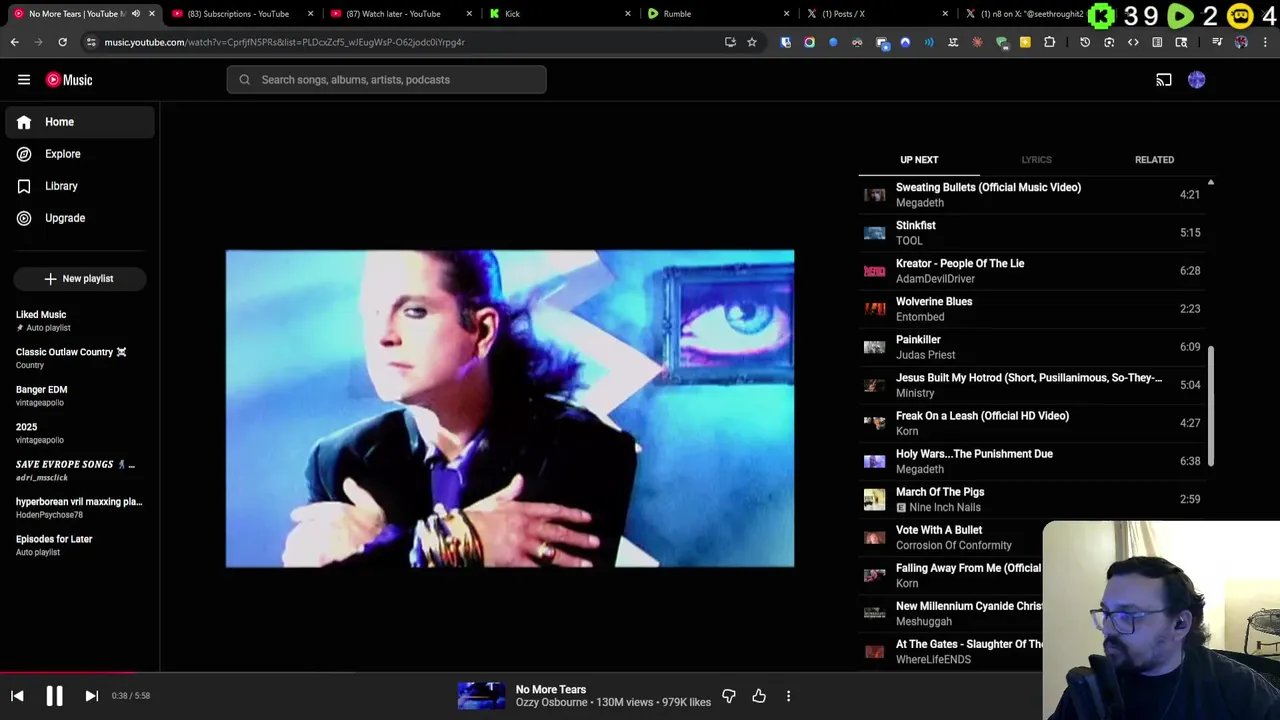This screenshot has width=1280, height=720.
Task: Dislike No More Tears
Action: click(729, 696)
